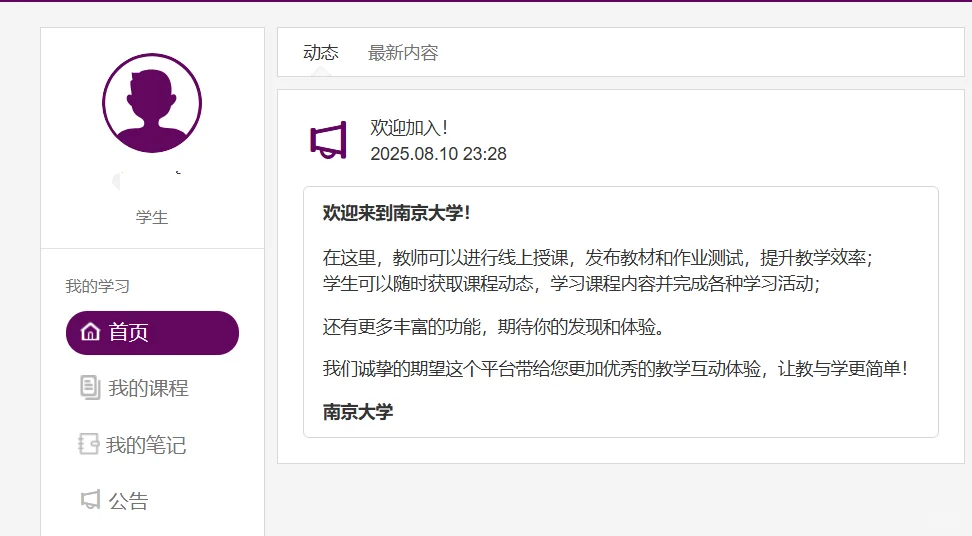Click the line starting 在这里，教师可以
The width and height of the screenshot is (972, 536).
coord(598,258)
